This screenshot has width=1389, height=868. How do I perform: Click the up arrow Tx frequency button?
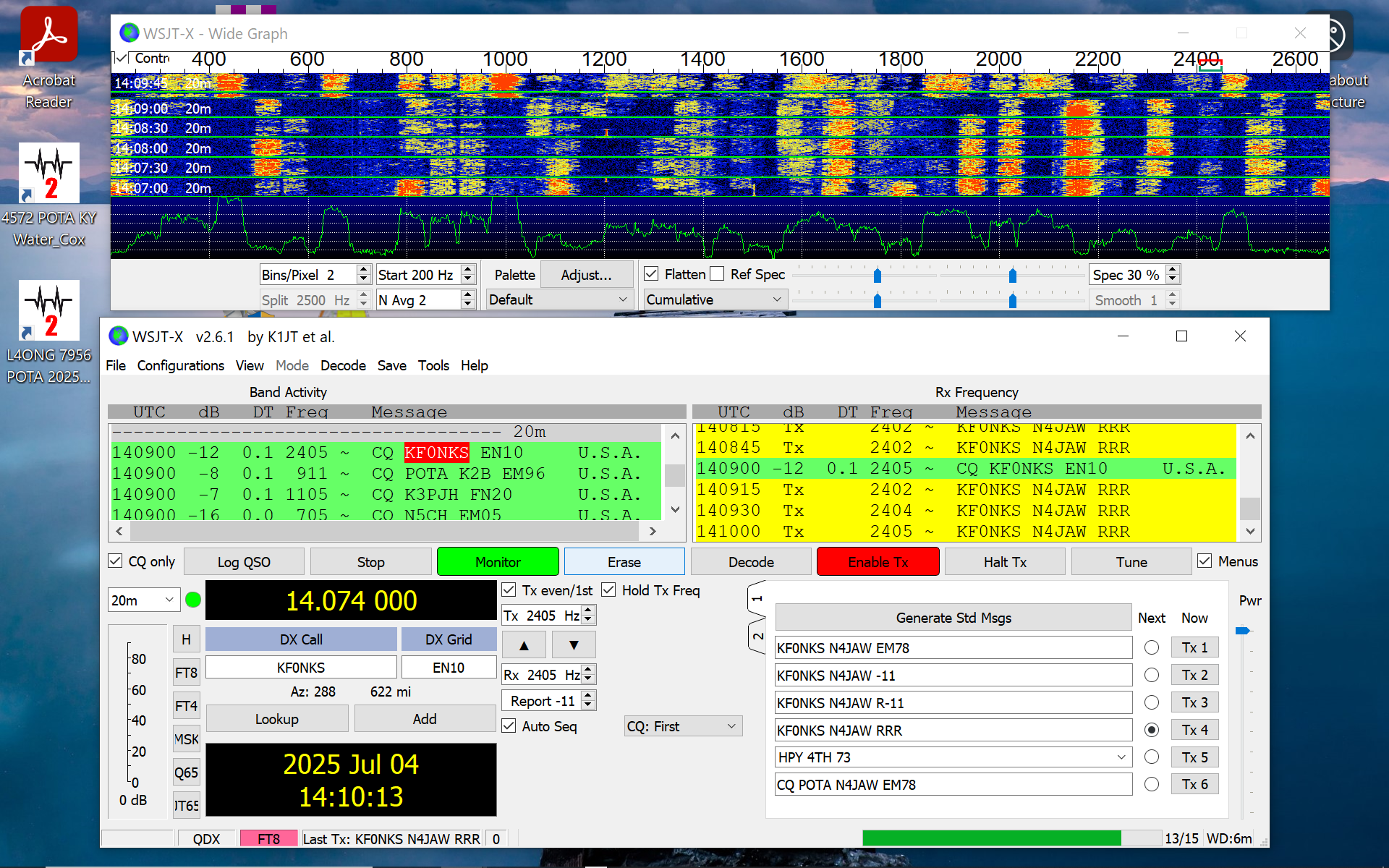tap(524, 644)
